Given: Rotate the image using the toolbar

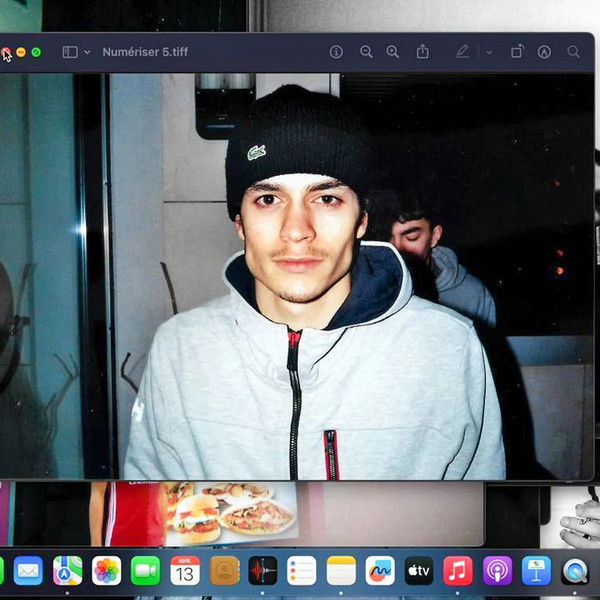Looking at the screenshot, I should point(517,52).
